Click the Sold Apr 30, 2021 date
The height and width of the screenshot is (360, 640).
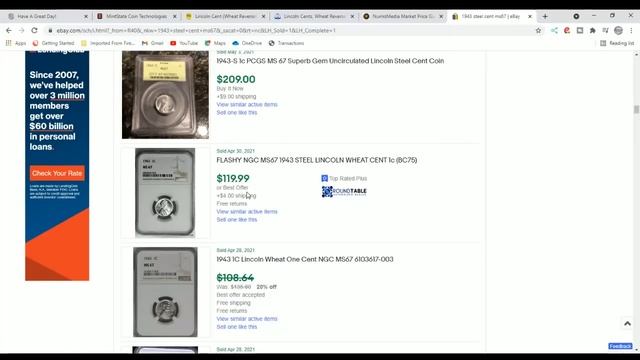(x=236, y=151)
